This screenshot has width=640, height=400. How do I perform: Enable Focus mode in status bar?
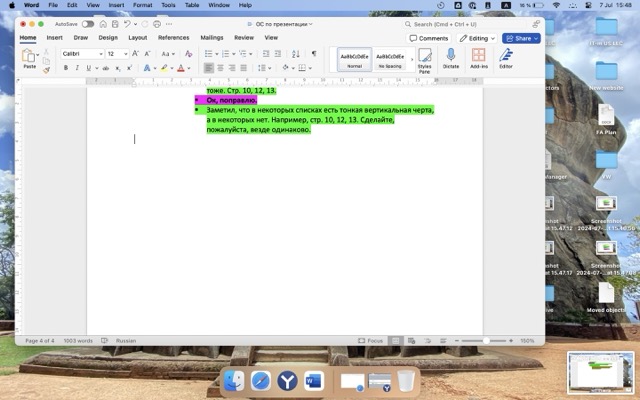tap(373, 340)
